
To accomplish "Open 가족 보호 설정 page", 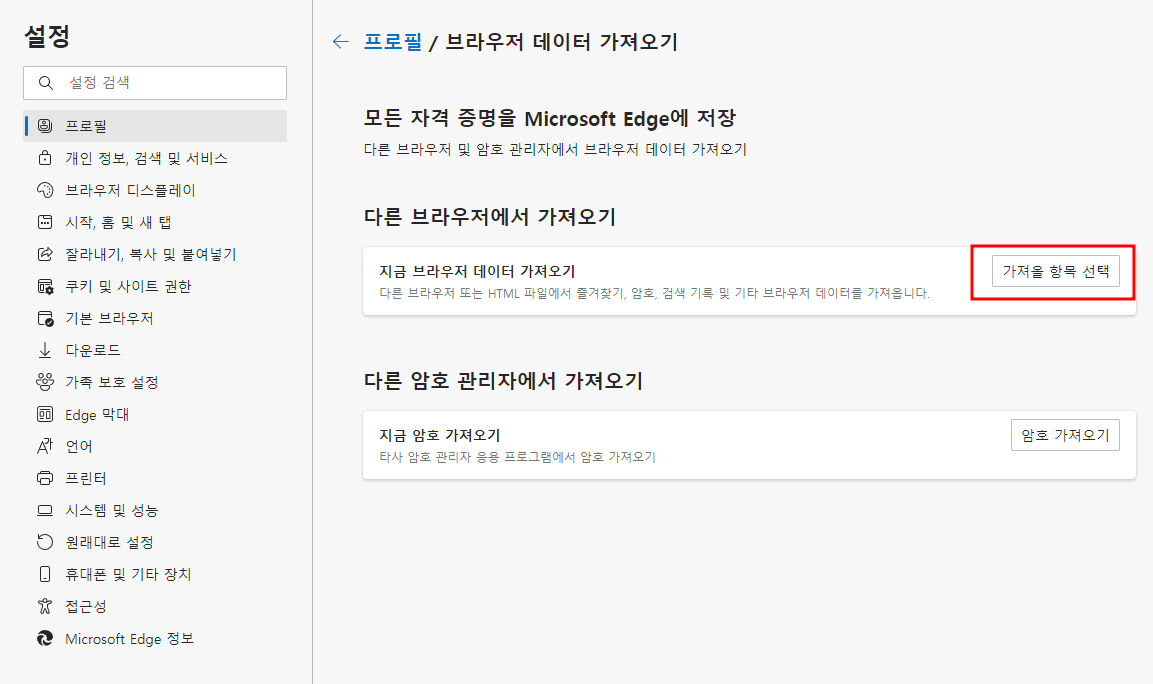I will (155, 382).
